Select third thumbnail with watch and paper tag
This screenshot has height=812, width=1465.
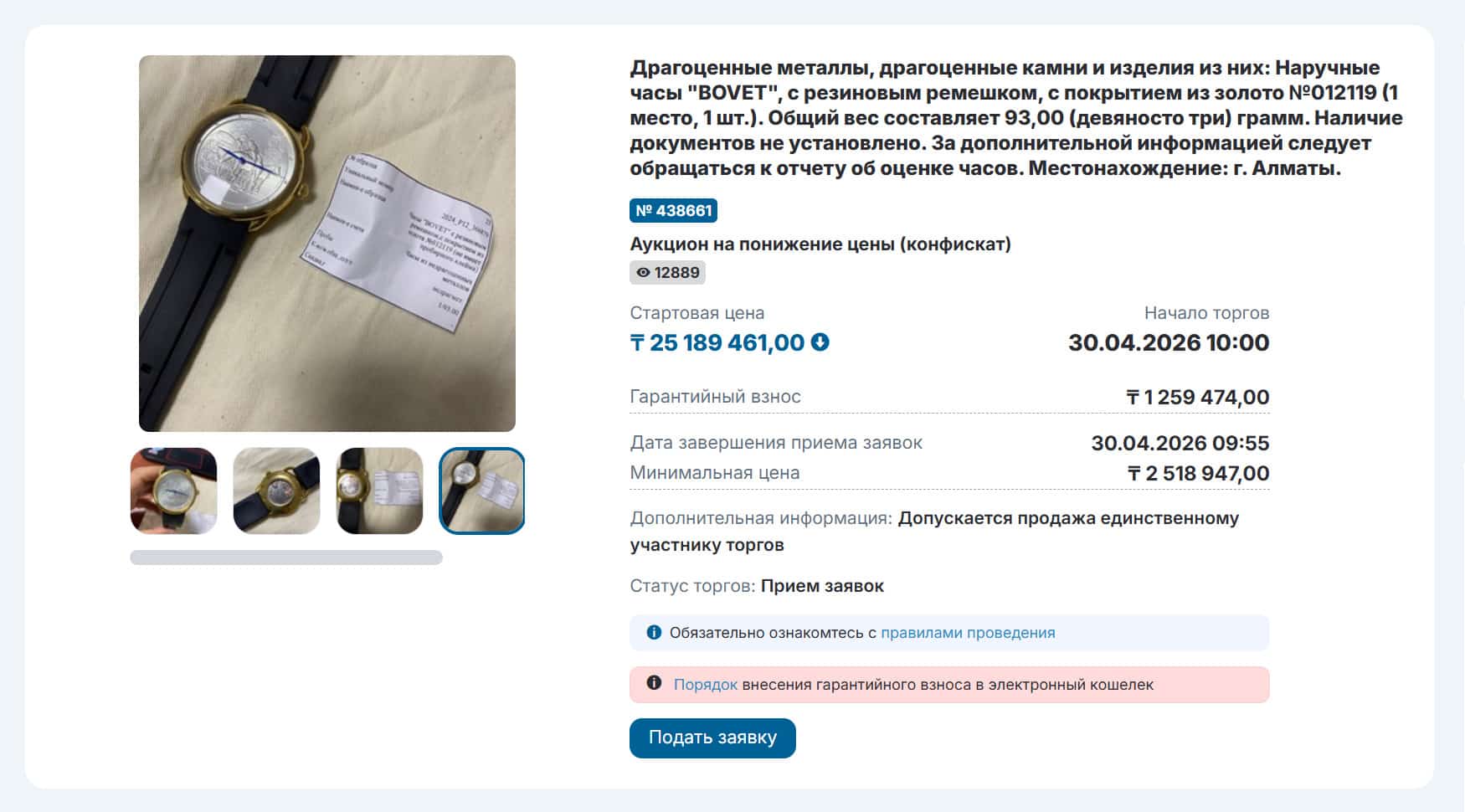pyautogui.click(x=379, y=491)
